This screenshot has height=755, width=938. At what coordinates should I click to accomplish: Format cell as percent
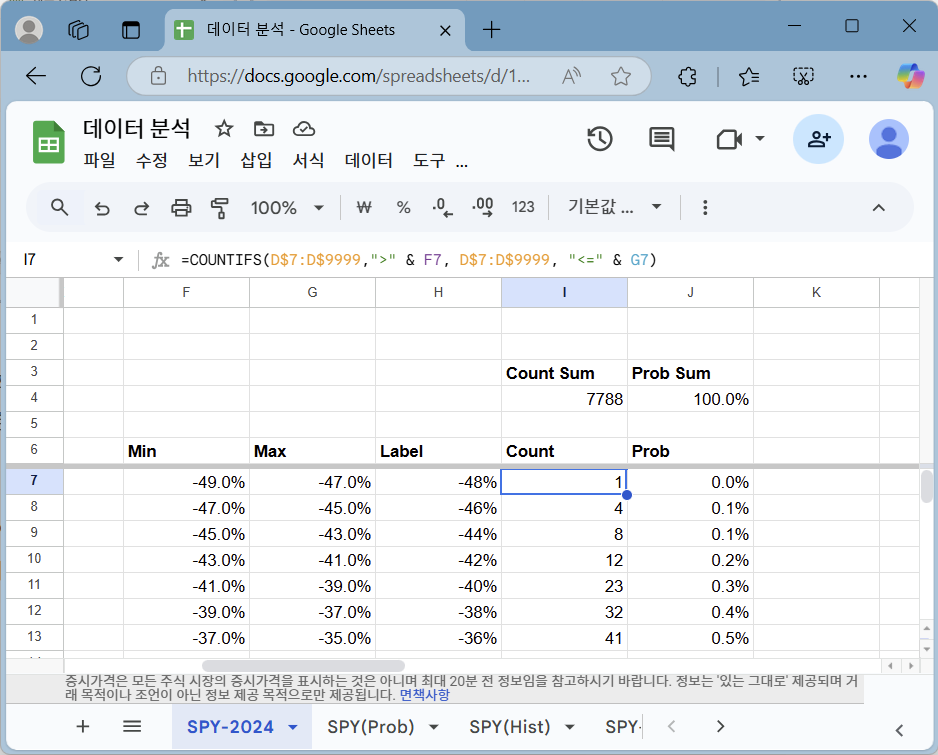click(404, 208)
